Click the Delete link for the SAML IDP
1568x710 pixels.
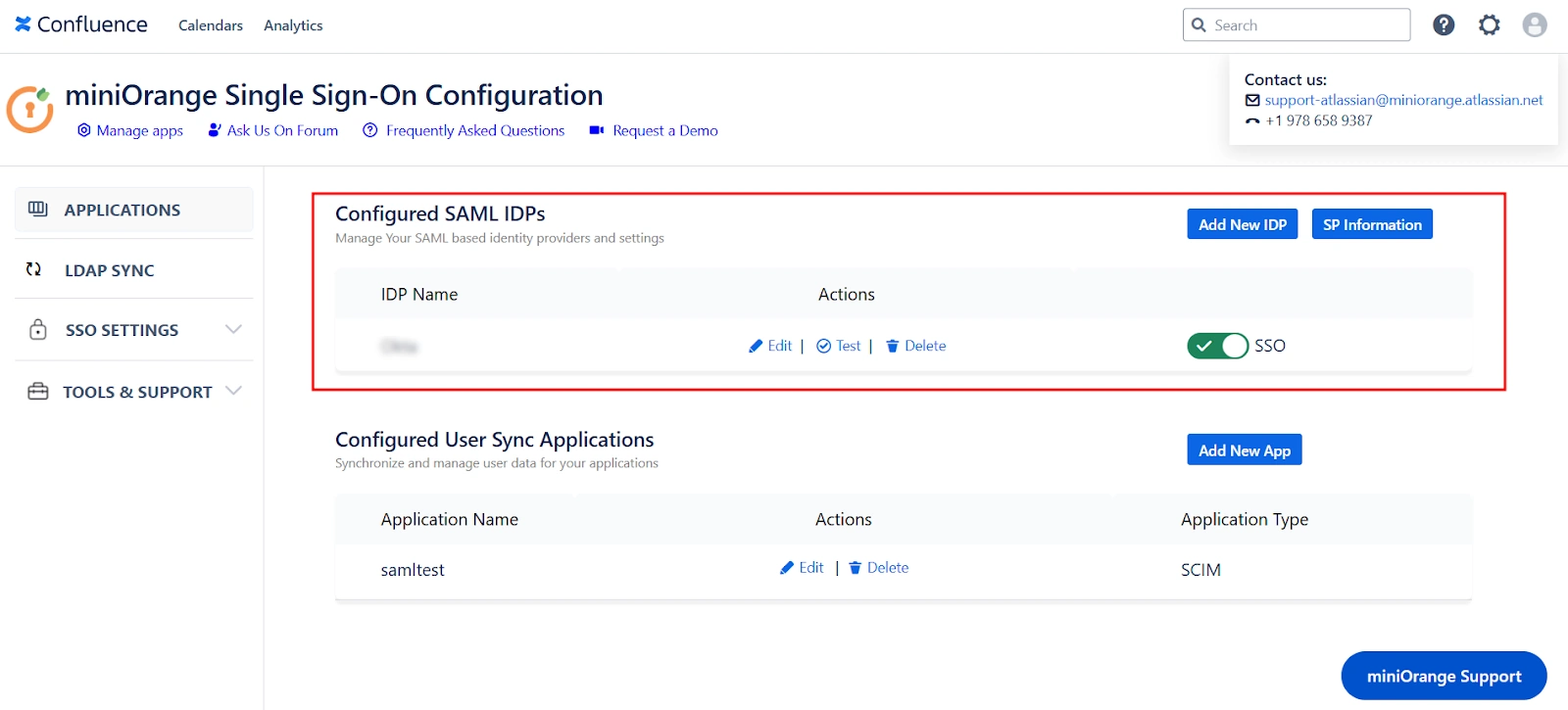tap(925, 346)
